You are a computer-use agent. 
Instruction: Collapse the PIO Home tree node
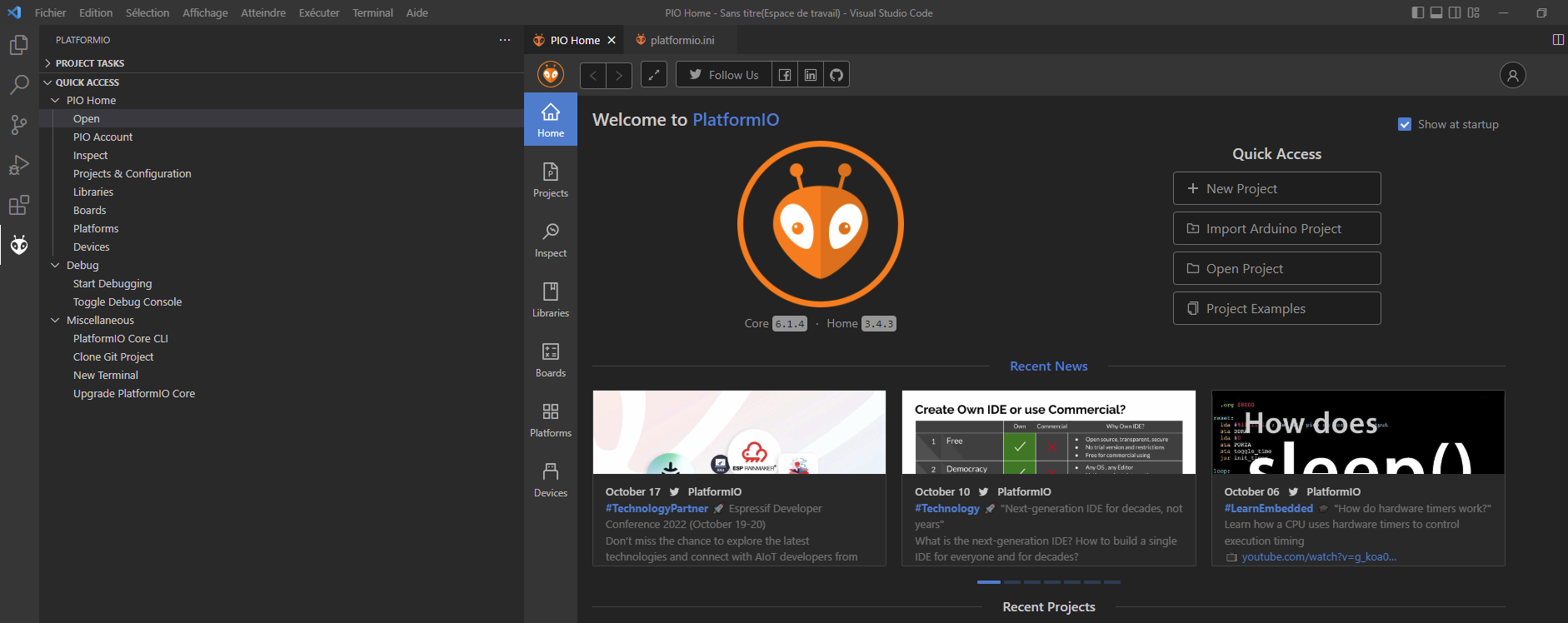pos(55,100)
